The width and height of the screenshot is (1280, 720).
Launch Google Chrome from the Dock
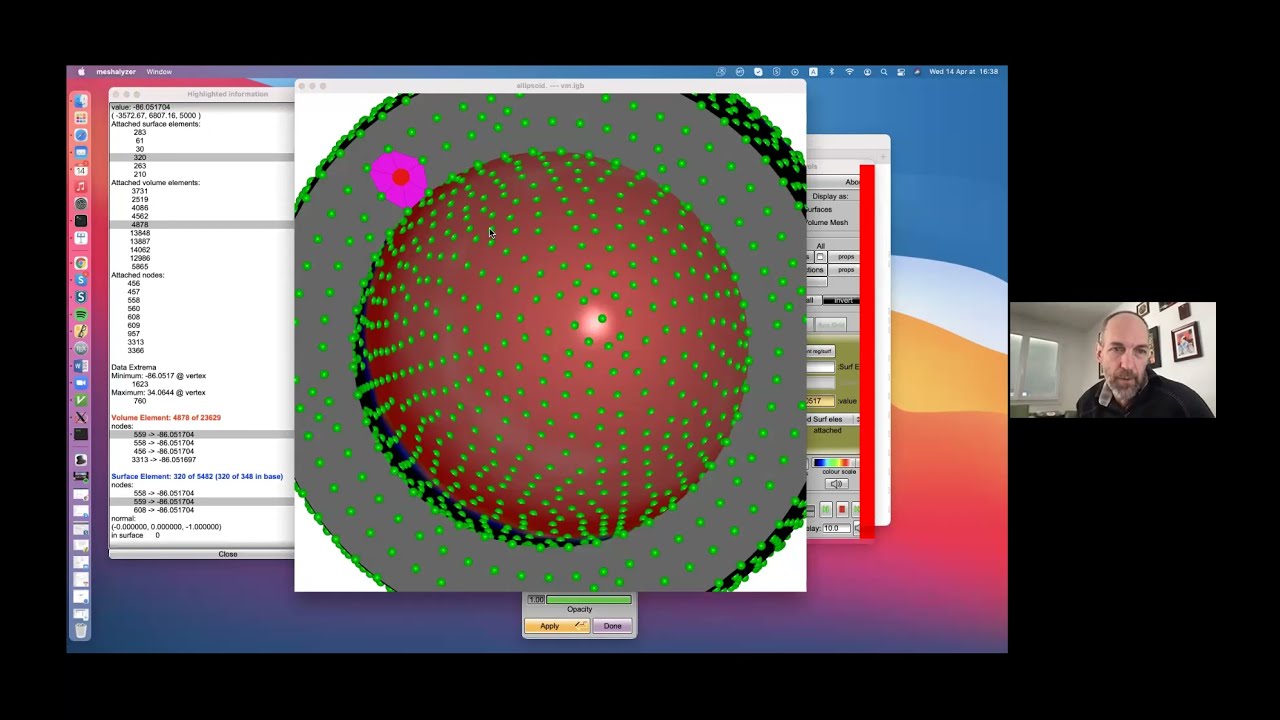pyautogui.click(x=81, y=264)
